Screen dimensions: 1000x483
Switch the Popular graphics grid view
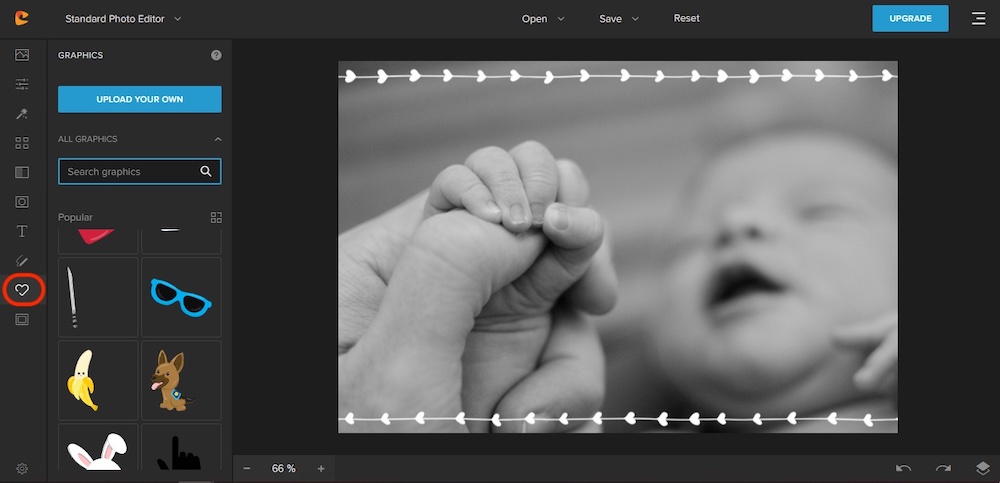216,218
